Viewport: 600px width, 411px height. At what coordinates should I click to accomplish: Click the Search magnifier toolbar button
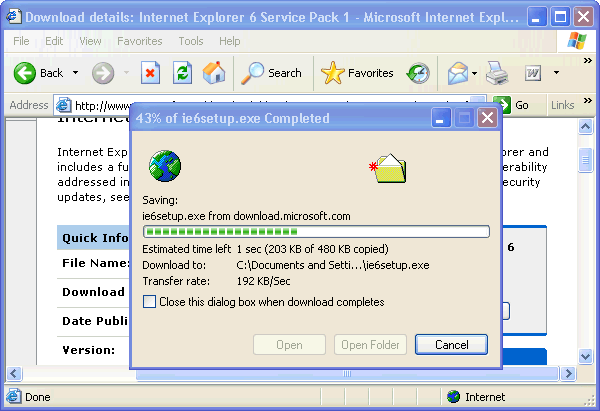271,73
